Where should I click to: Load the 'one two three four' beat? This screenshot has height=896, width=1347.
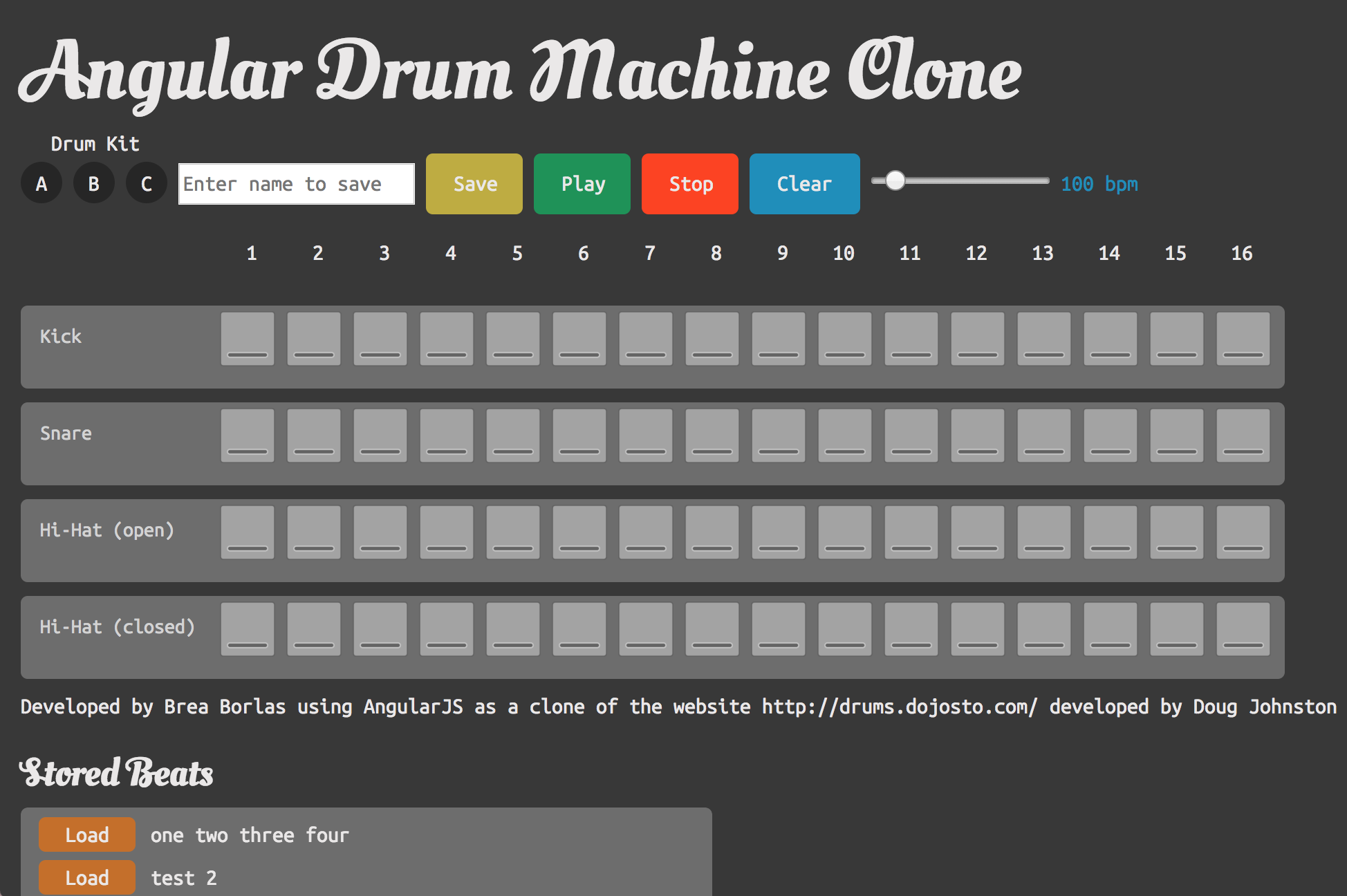[x=87, y=834]
